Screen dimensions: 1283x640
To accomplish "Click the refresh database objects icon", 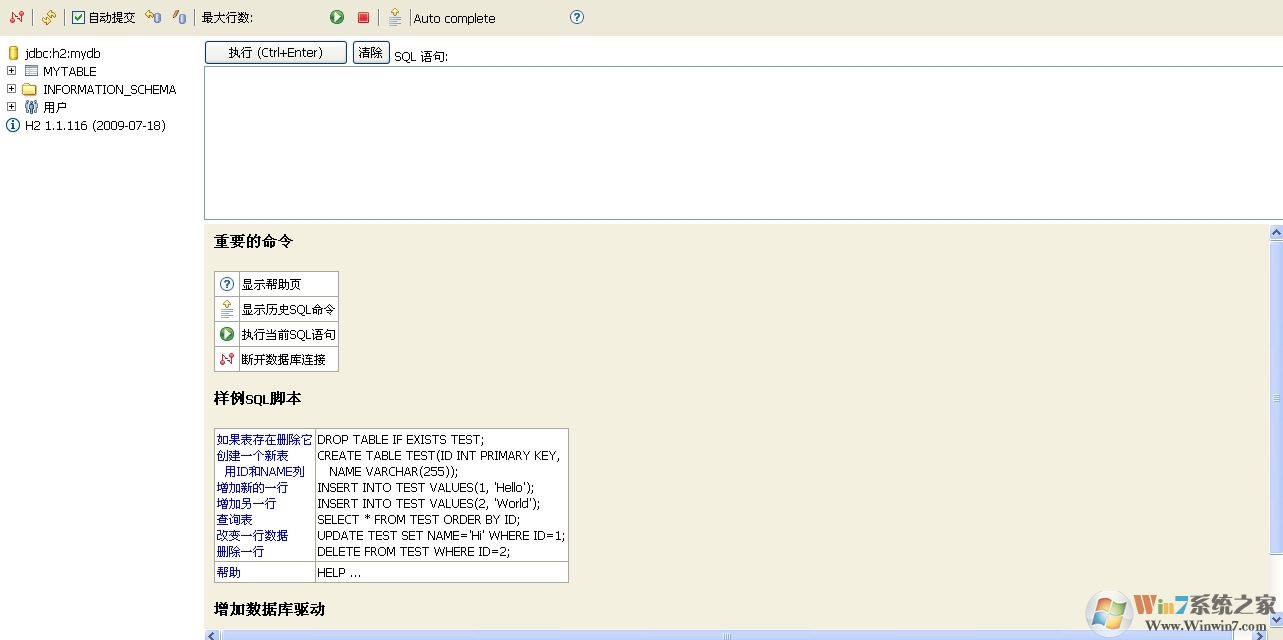I will click(48, 16).
